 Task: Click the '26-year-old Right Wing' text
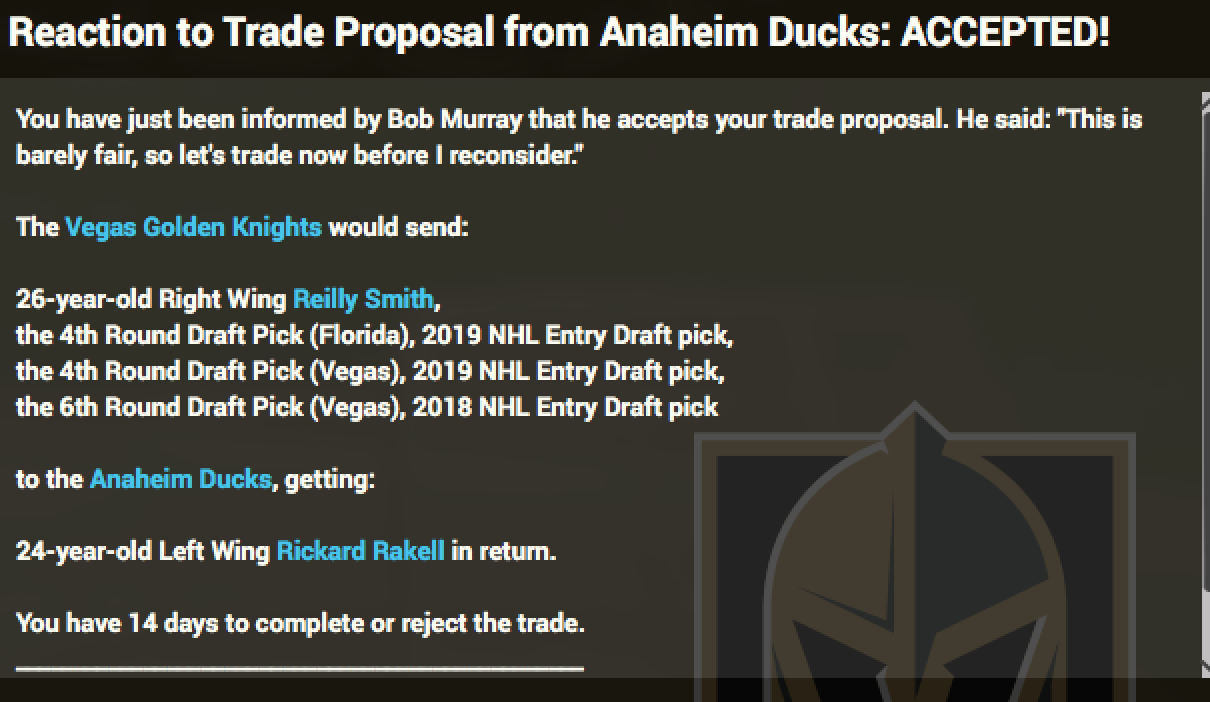(152, 299)
